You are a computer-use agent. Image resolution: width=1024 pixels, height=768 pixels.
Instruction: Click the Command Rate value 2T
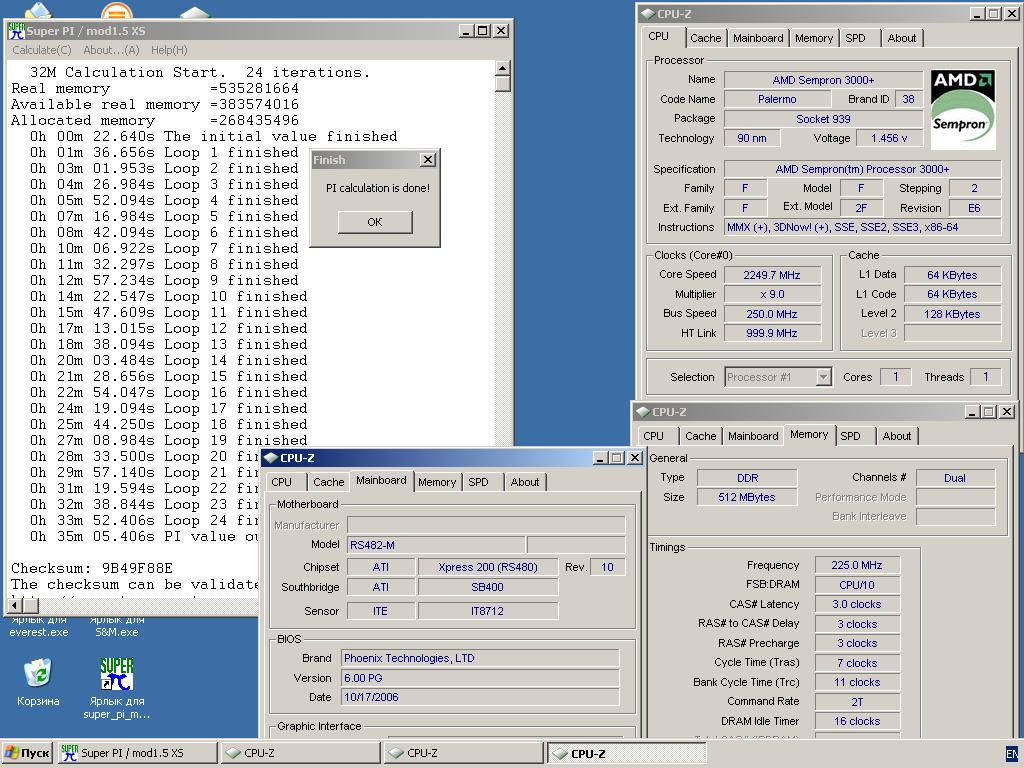(x=857, y=702)
